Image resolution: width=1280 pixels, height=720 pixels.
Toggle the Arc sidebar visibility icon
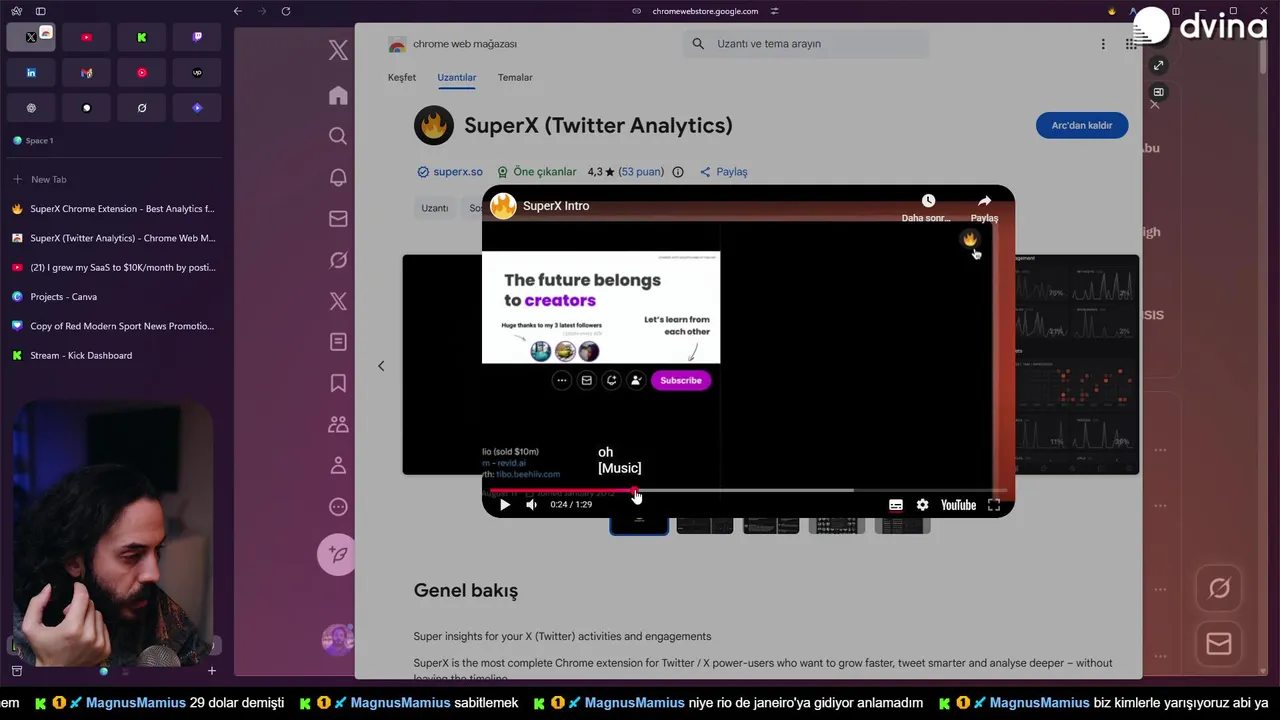pyautogui.click(x=40, y=11)
